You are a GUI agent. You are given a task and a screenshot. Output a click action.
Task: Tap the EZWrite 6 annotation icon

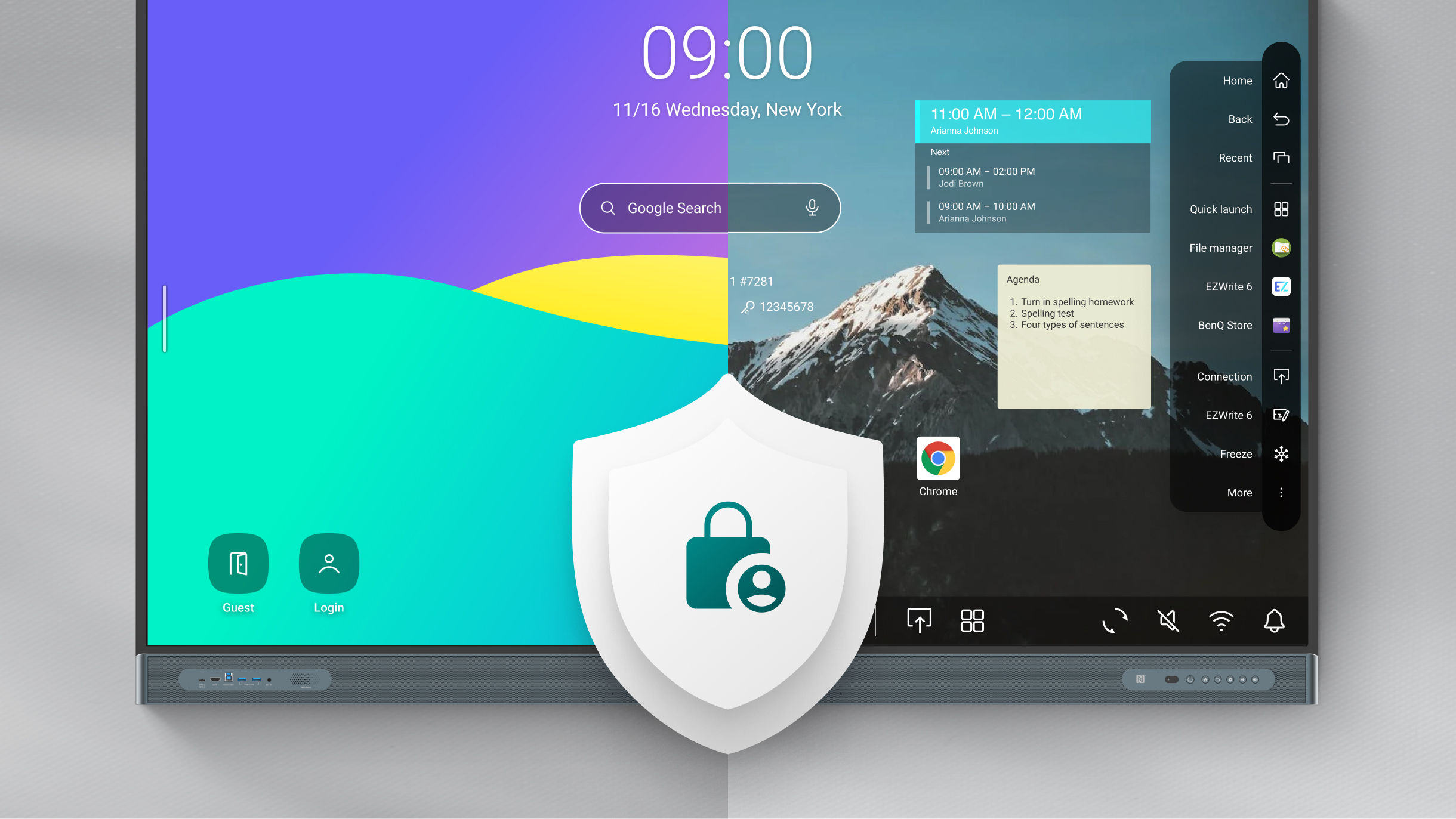point(1281,414)
